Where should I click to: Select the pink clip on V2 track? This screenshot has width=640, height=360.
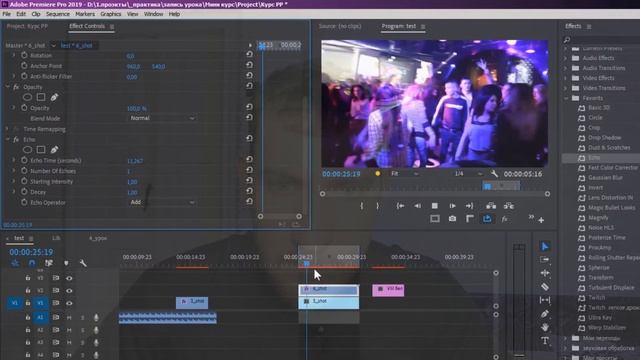pos(388,290)
